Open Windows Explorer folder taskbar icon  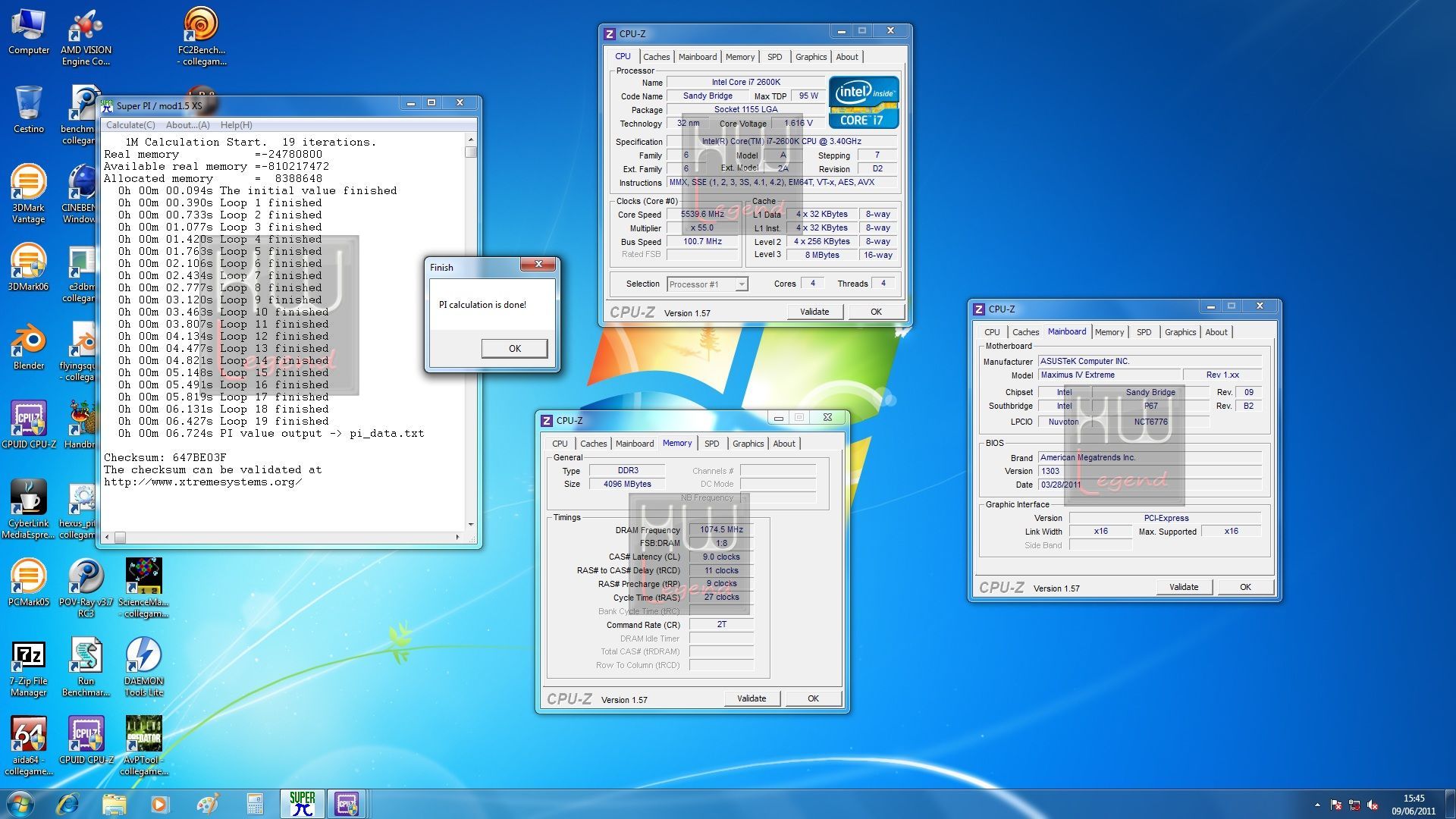coord(114,804)
